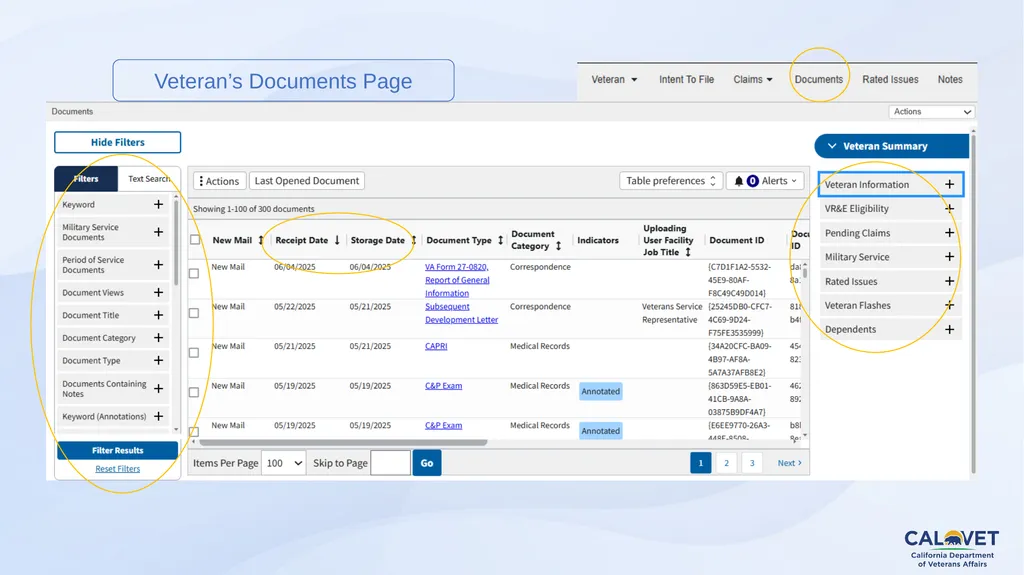Open VA Form 27-0820 document link
Image resolution: width=1024 pixels, height=575 pixels.
coord(457,280)
